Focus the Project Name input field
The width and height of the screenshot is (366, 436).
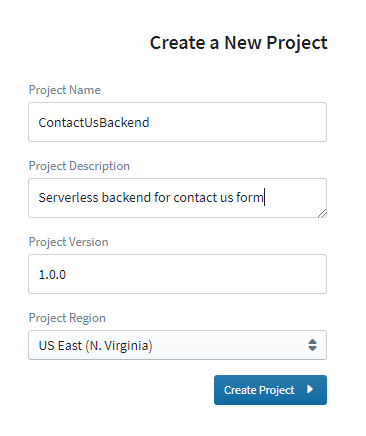coord(177,122)
